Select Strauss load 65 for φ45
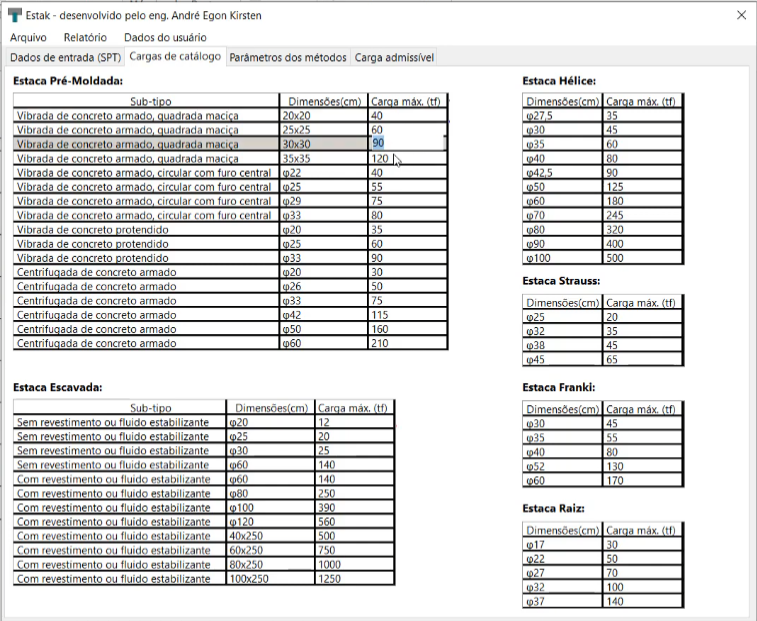Viewport: 757px width, 621px height. pos(643,359)
